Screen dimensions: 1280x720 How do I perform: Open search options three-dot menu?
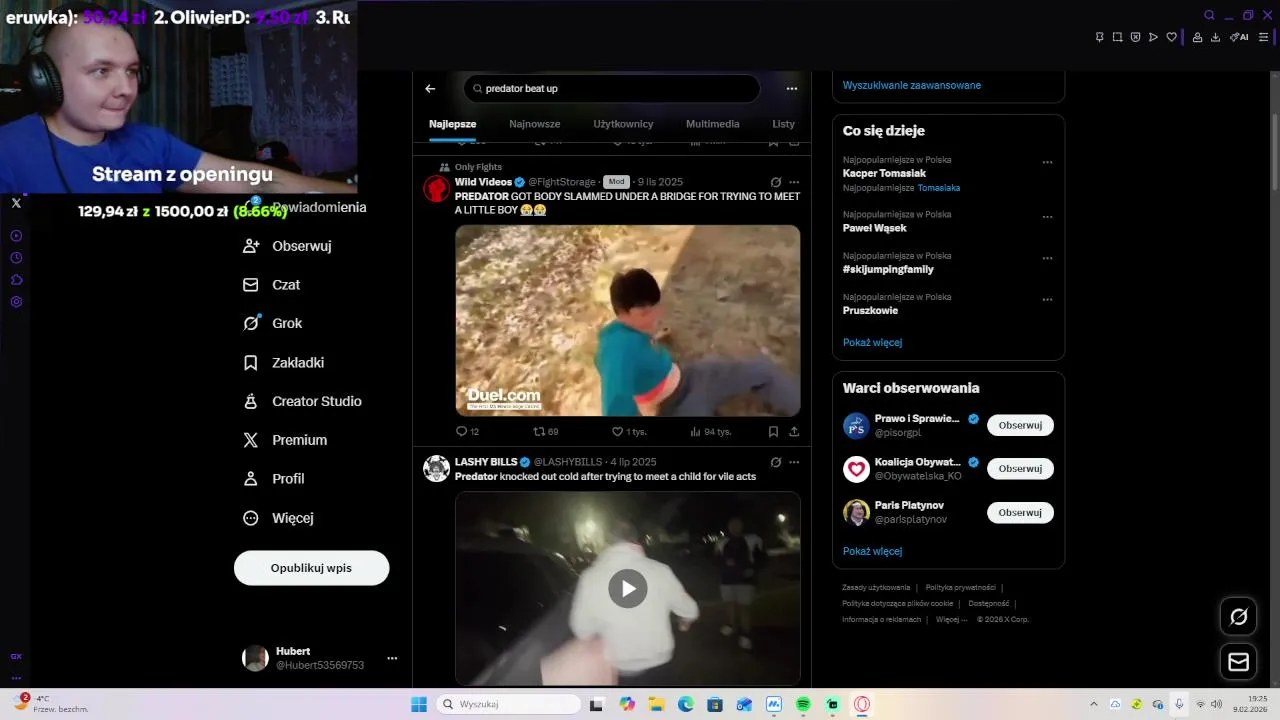pos(792,88)
